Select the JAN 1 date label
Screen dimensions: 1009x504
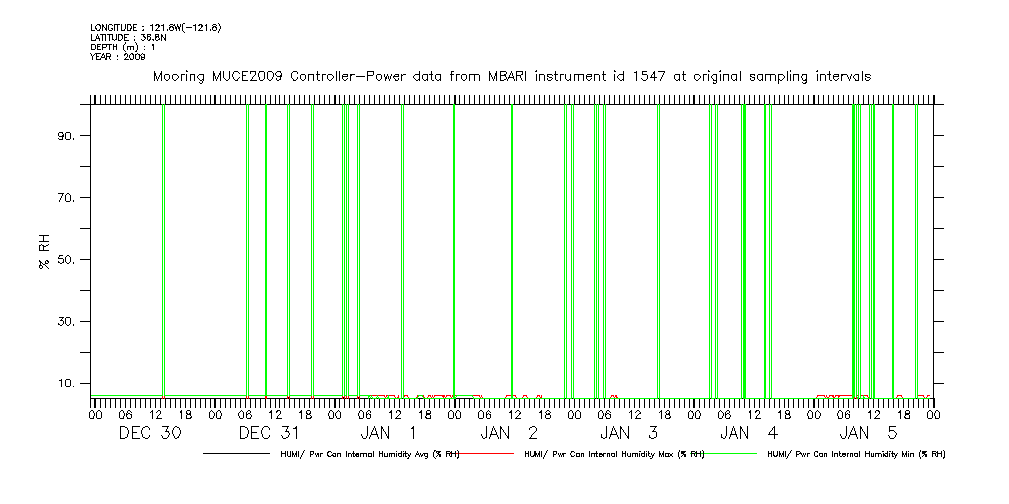pos(389,433)
